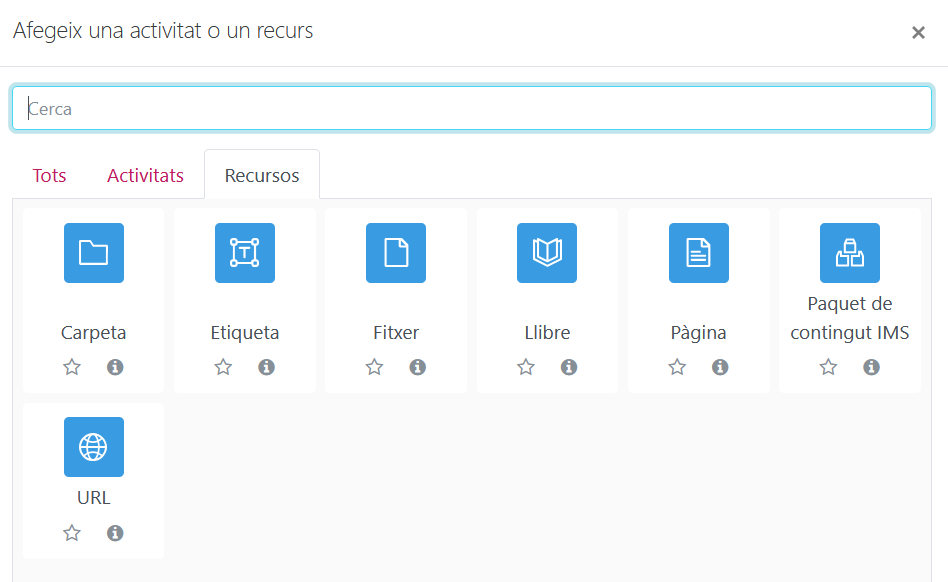Choose the Etiqueta label resource icon

pos(245,253)
